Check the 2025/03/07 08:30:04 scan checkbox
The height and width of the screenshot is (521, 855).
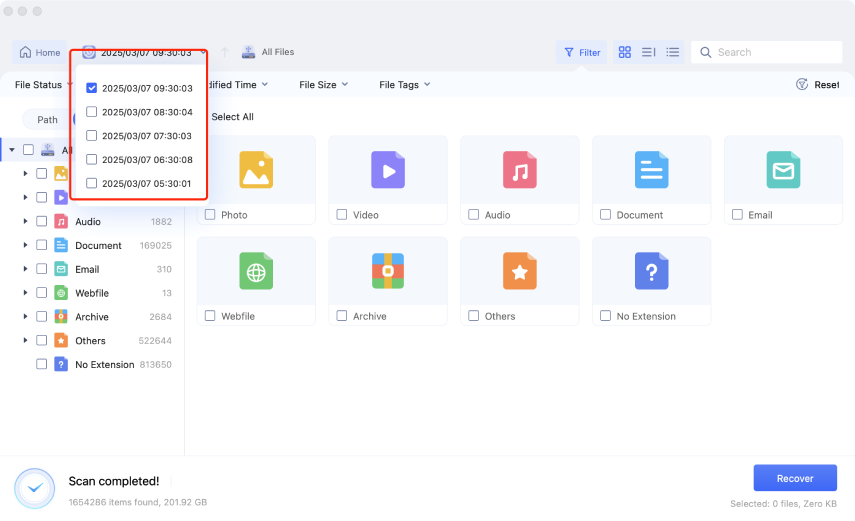(92, 112)
